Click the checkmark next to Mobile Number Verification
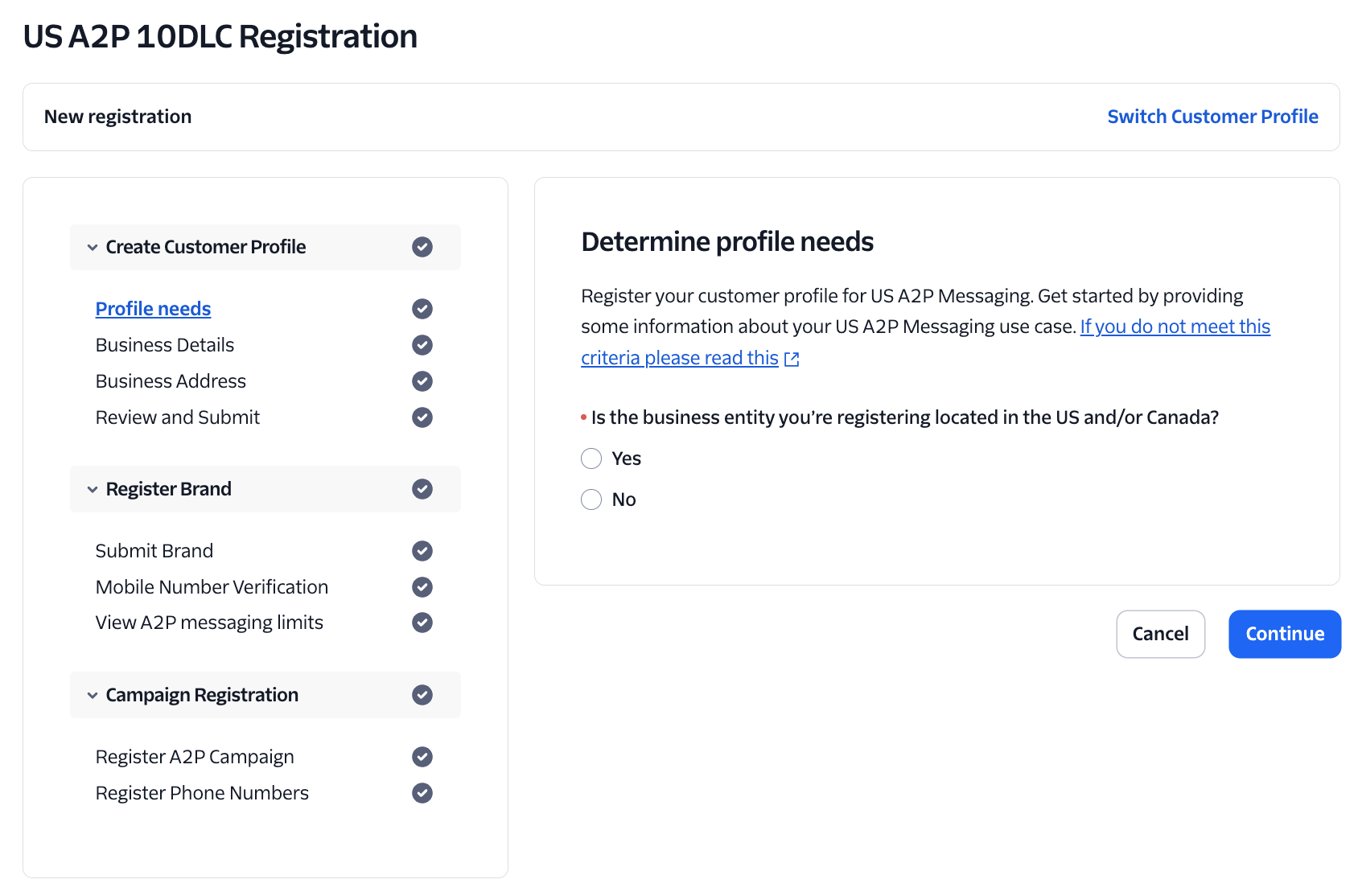1358x896 pixels. pos(422,587)
